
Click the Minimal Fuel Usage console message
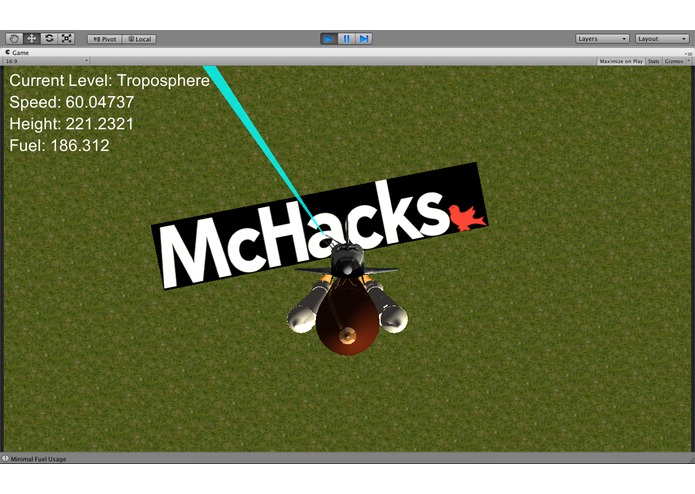click(38, 459)
